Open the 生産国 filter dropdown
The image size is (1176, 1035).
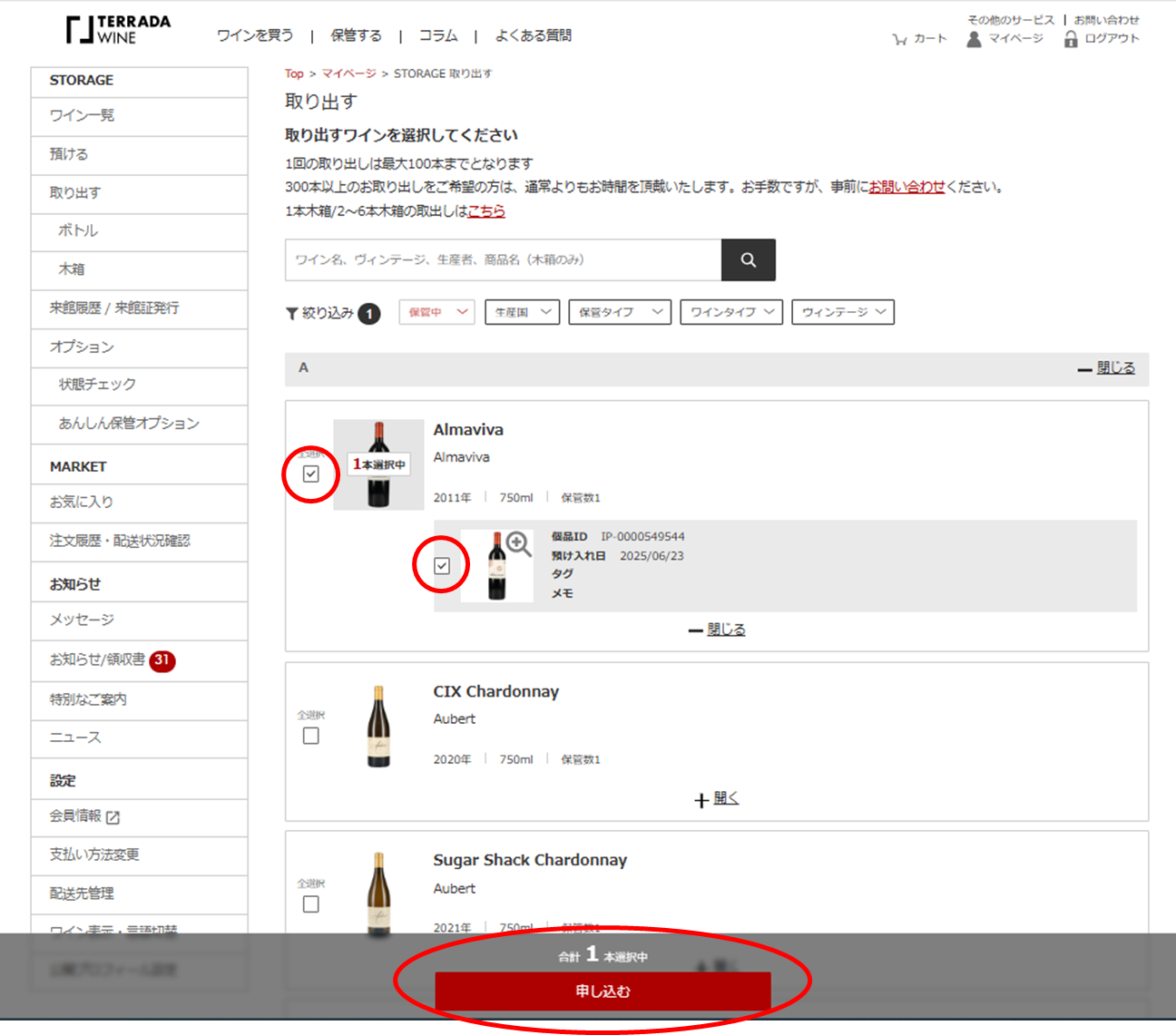click(522, 312)
